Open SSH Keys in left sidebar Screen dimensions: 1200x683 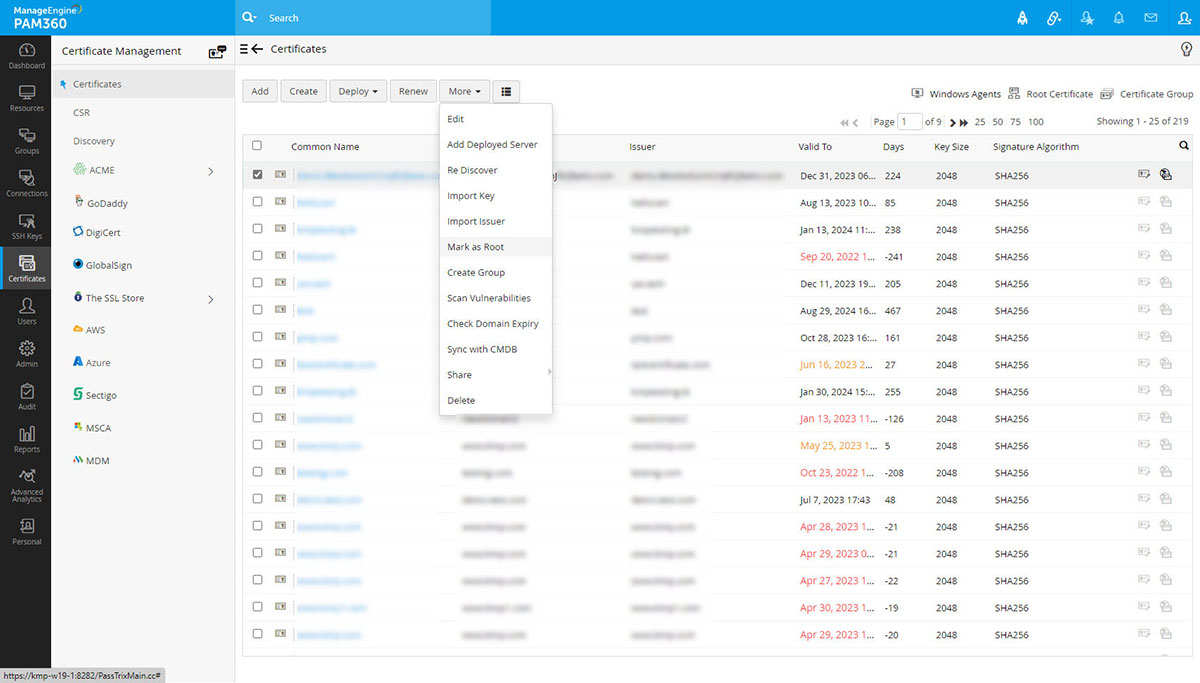(x=27, y=227)
